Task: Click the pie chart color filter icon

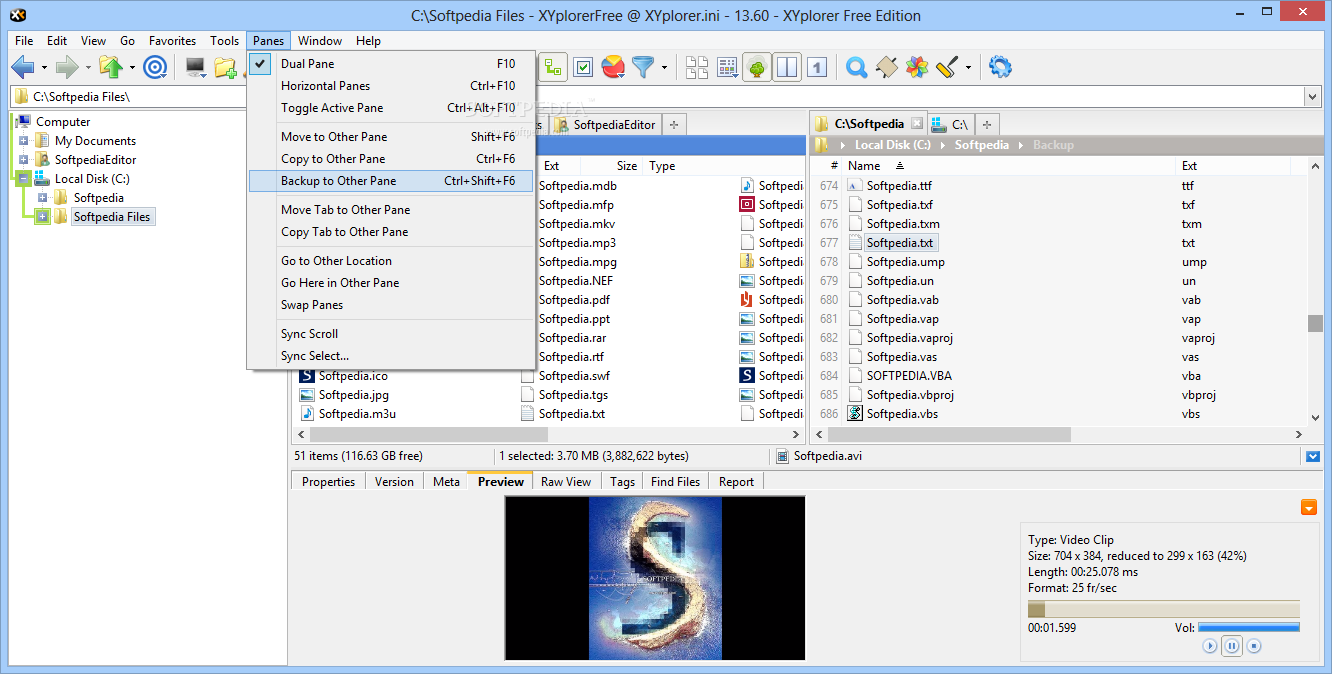Action: point(613,67)
